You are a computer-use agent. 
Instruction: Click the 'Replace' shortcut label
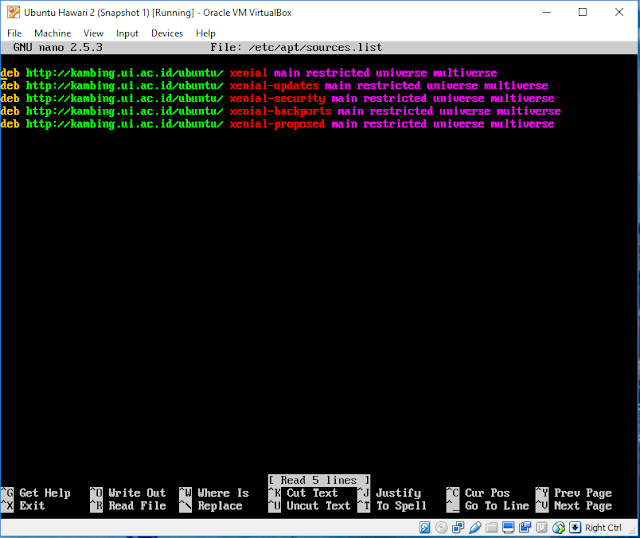tap(220, 506)
